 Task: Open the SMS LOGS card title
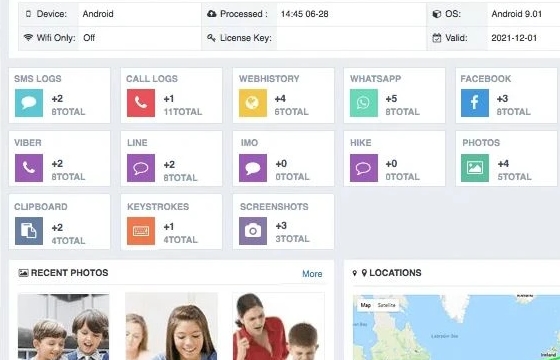click(x=38, y=79)
